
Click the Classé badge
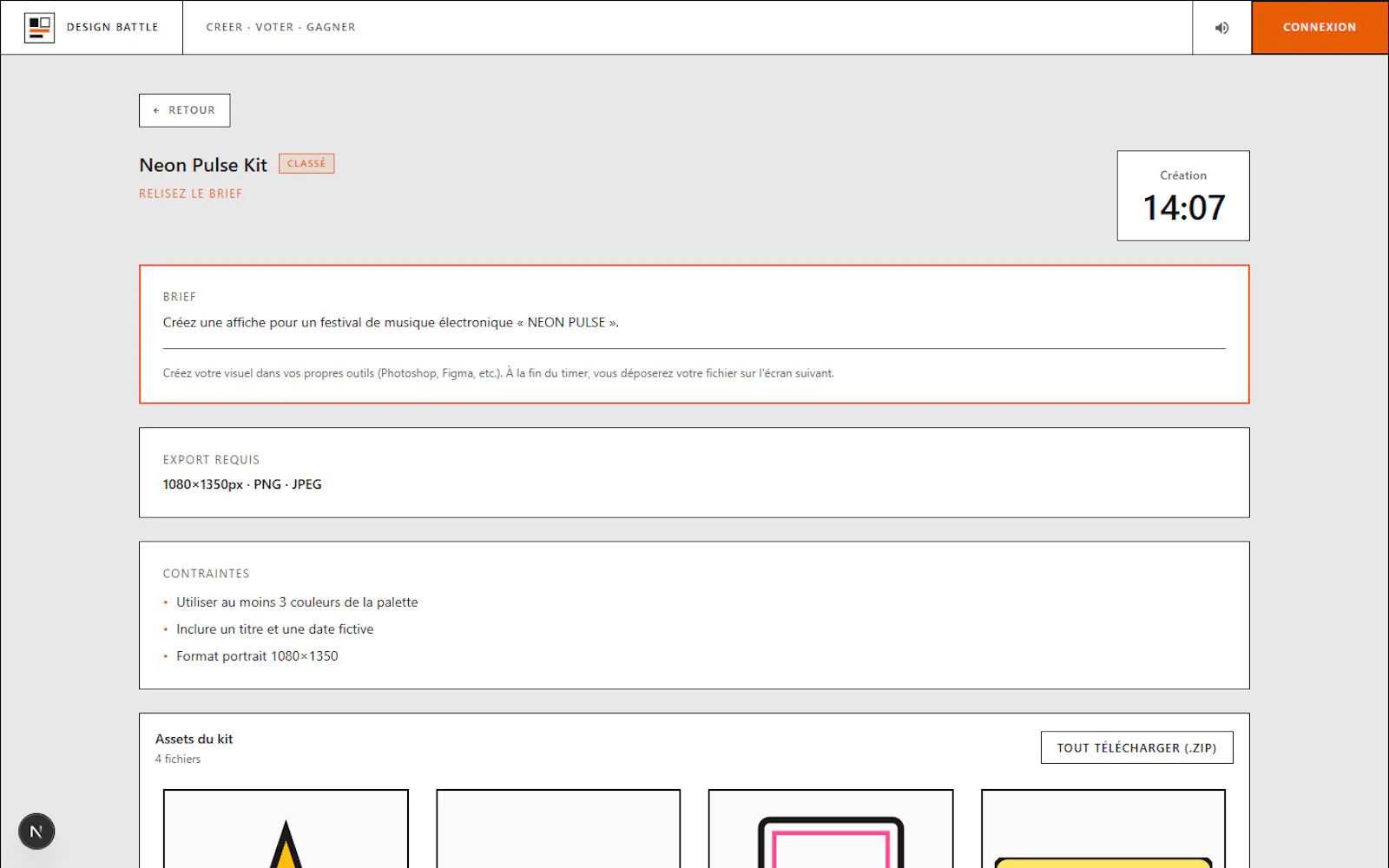click(x=306, y=163)
